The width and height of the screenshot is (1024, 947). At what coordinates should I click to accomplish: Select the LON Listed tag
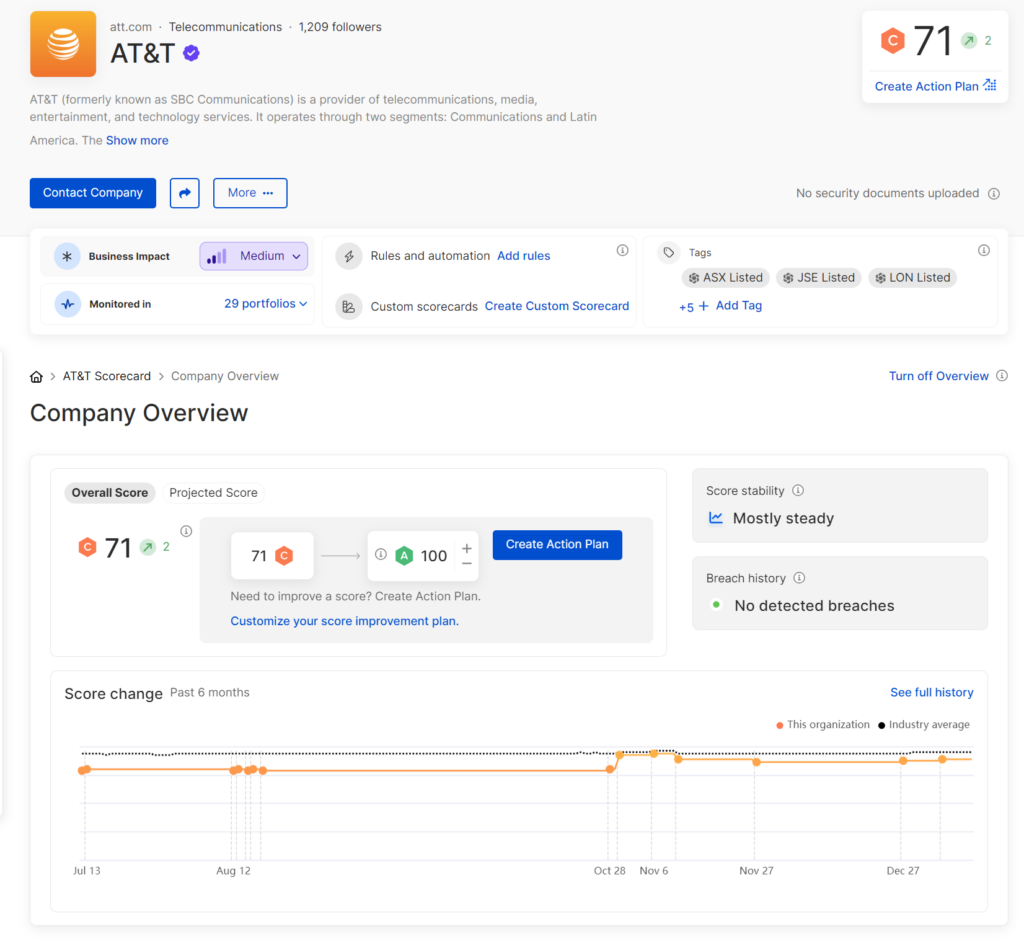pyautogui.click(x=913, y=278)
